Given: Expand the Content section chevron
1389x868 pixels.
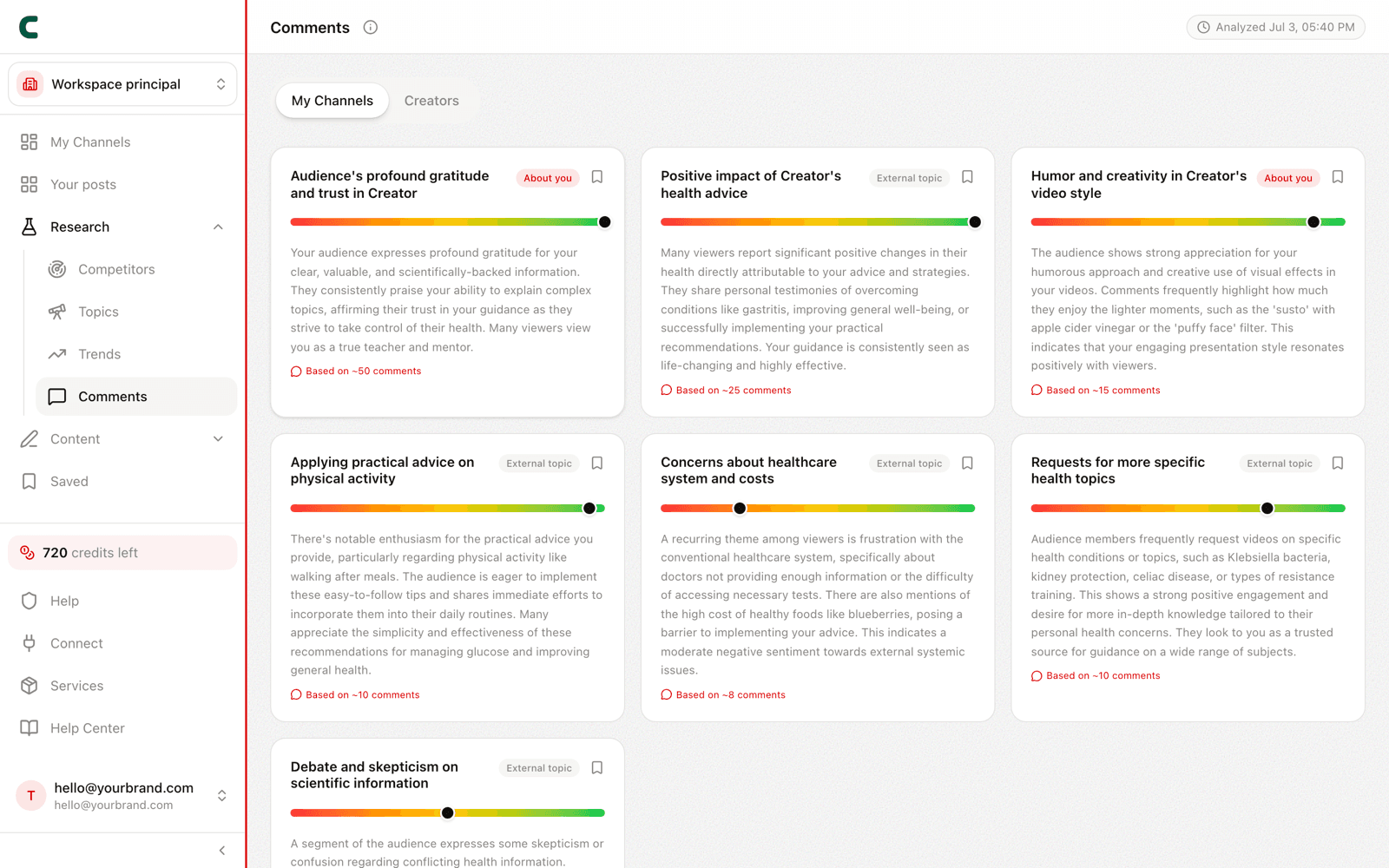Looking at the screenshot, I should 218,439.
